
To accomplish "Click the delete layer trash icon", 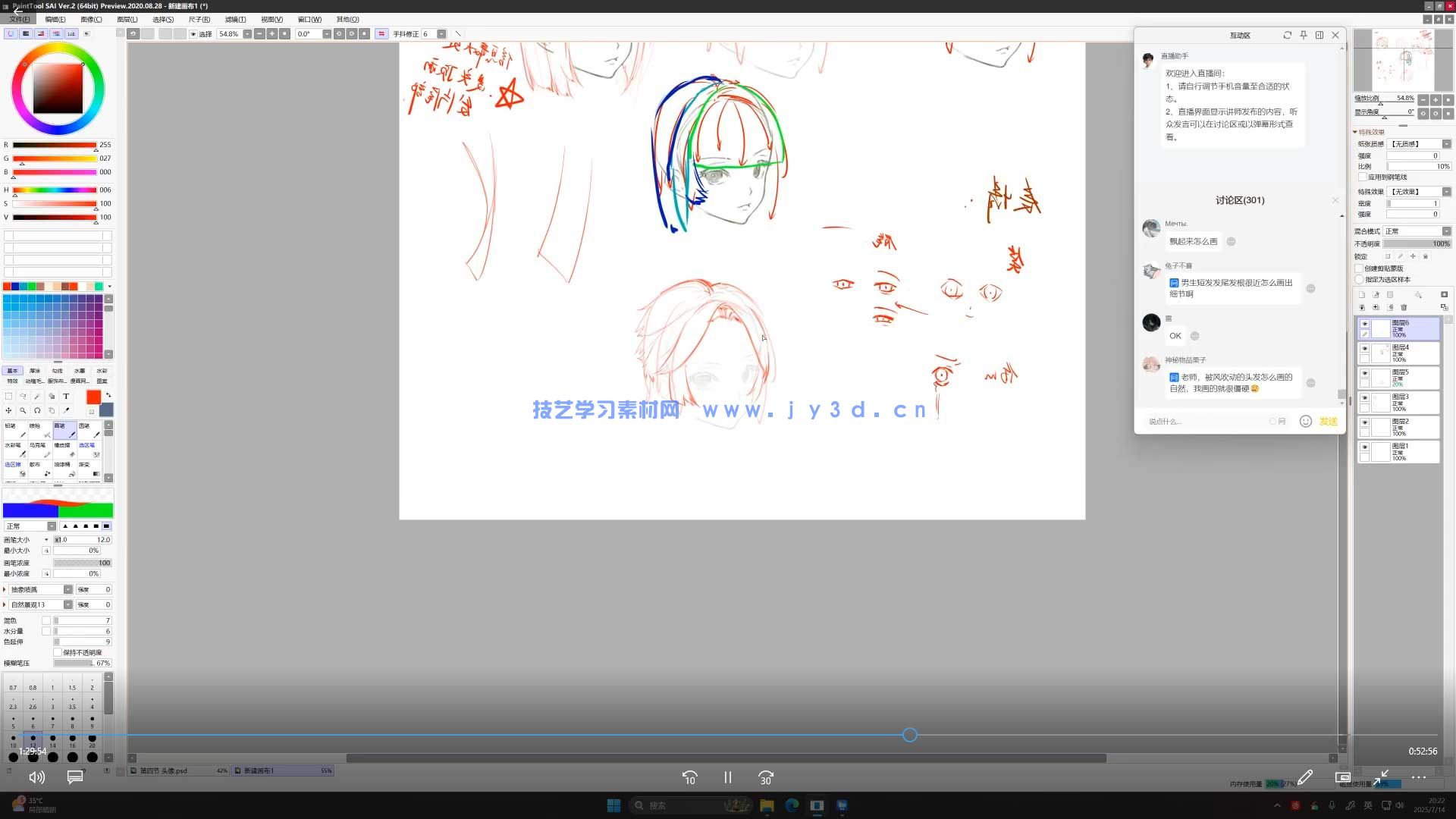I will pyautogui.click(x=1404, y=307).
